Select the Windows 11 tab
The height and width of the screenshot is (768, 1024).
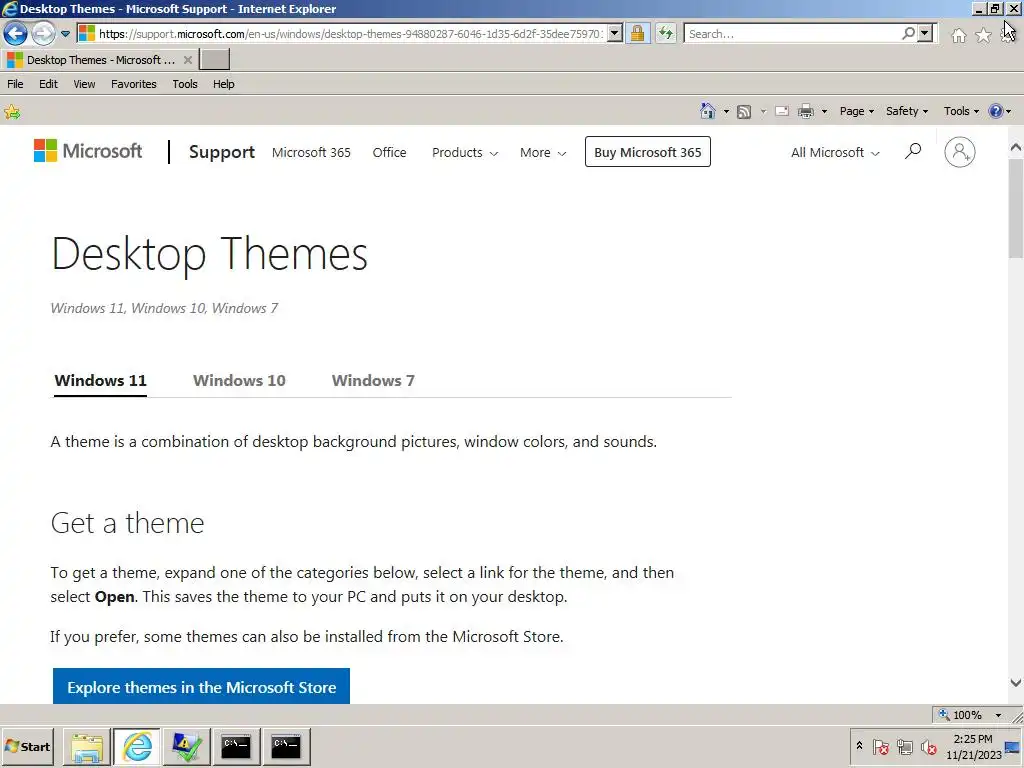tap(101, 380)
